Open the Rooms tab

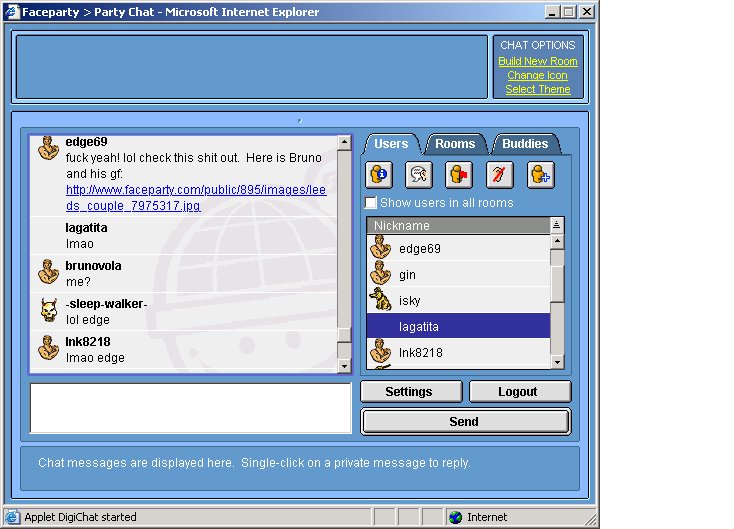click(455, 144)
